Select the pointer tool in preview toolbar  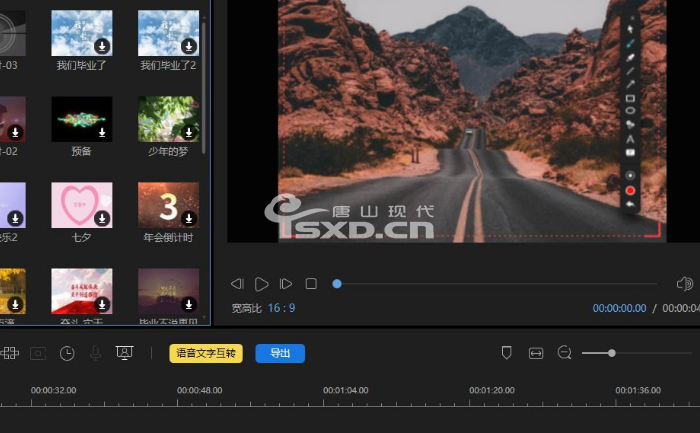(630, 29)
